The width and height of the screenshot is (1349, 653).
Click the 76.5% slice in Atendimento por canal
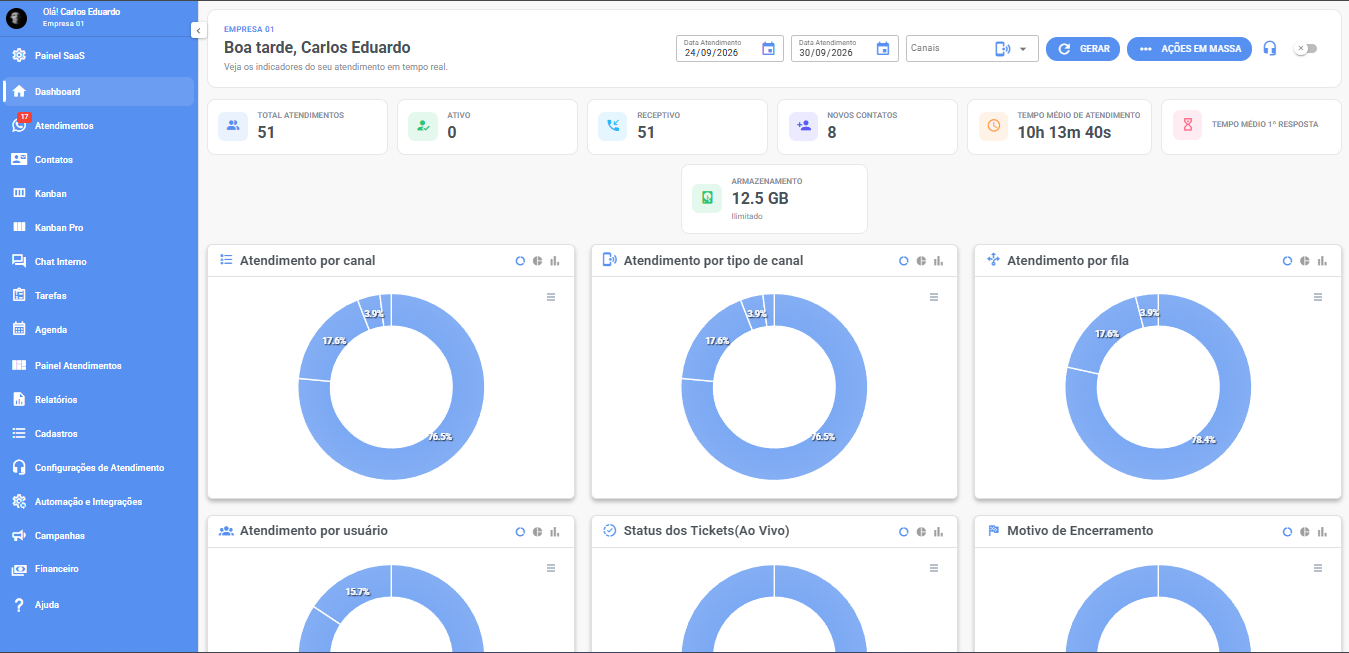[440, 436]
